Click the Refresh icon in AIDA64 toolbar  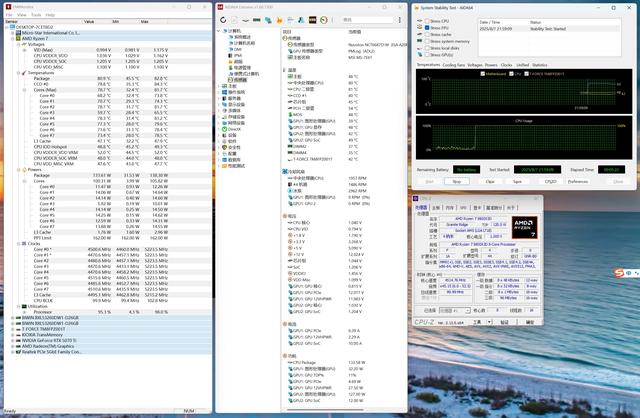[223, 20]
